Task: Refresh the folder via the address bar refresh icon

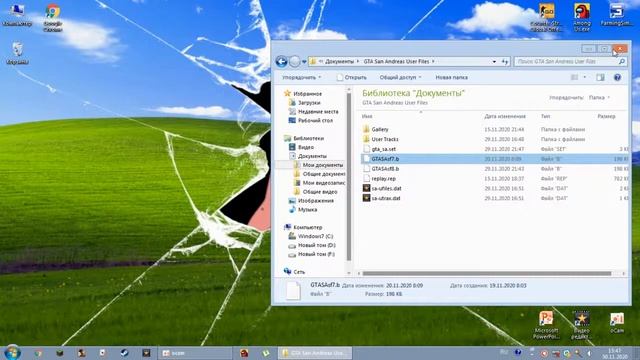Action: (x=504, y=62)
